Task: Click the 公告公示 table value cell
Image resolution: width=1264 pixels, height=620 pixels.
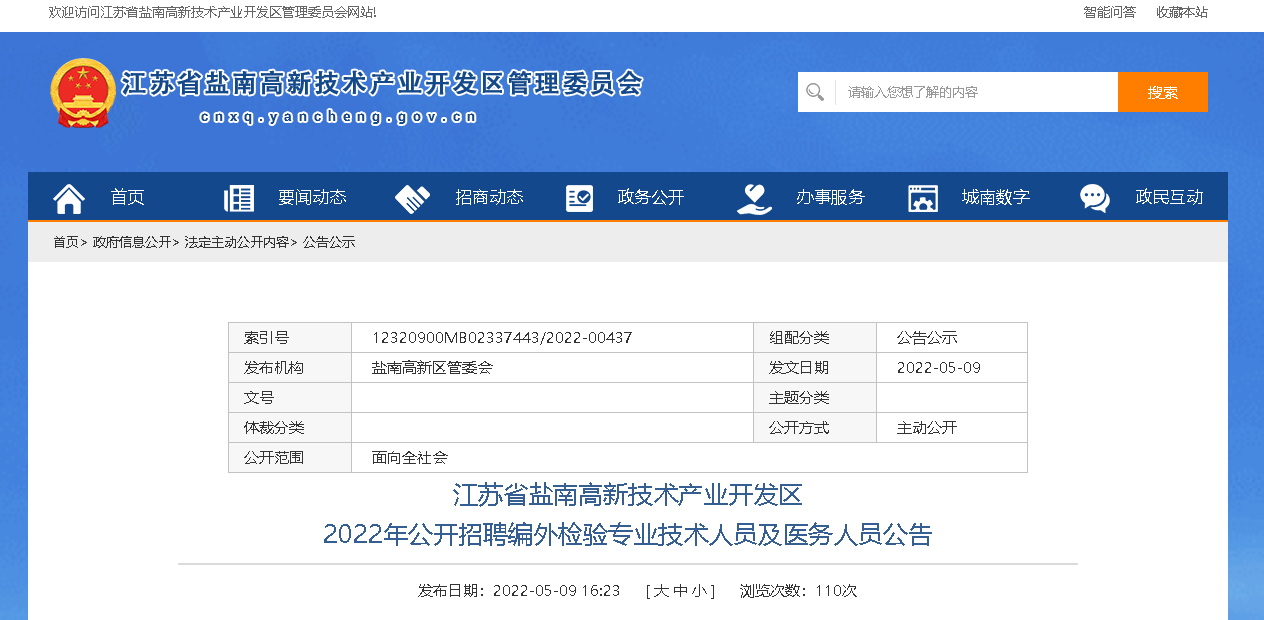Action: click(952, 338)
